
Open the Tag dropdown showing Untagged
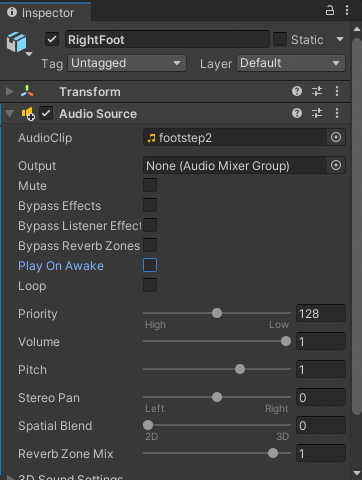coord(127,63)
